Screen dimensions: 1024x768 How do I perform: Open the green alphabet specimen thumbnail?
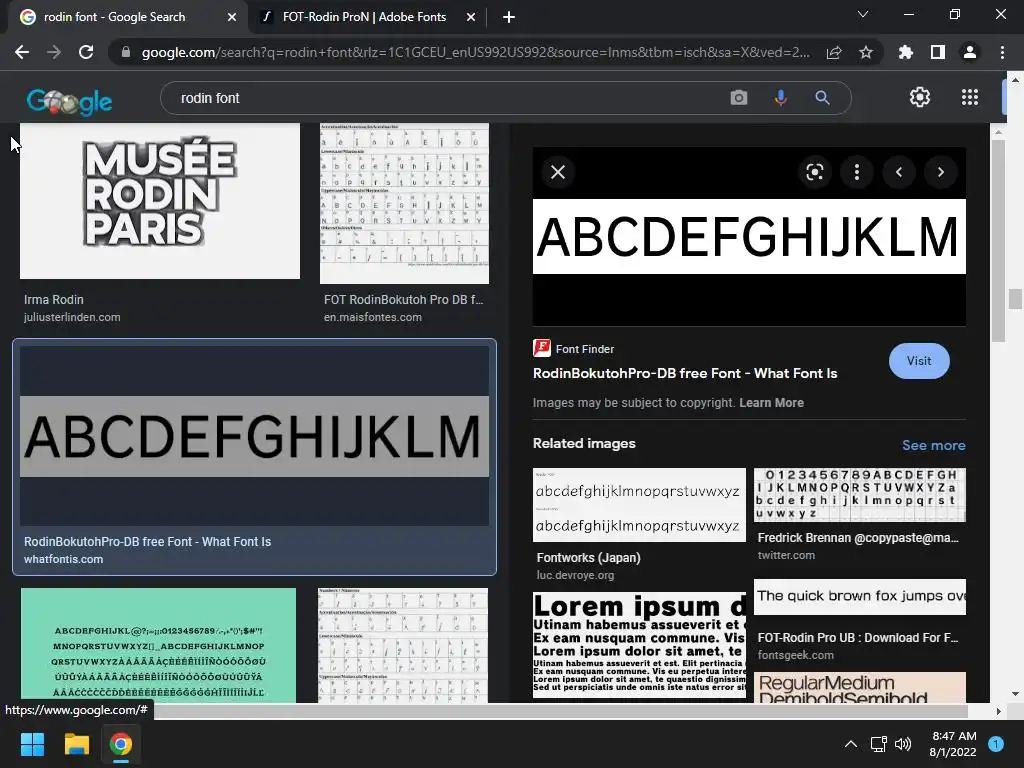tap(158, 645)
